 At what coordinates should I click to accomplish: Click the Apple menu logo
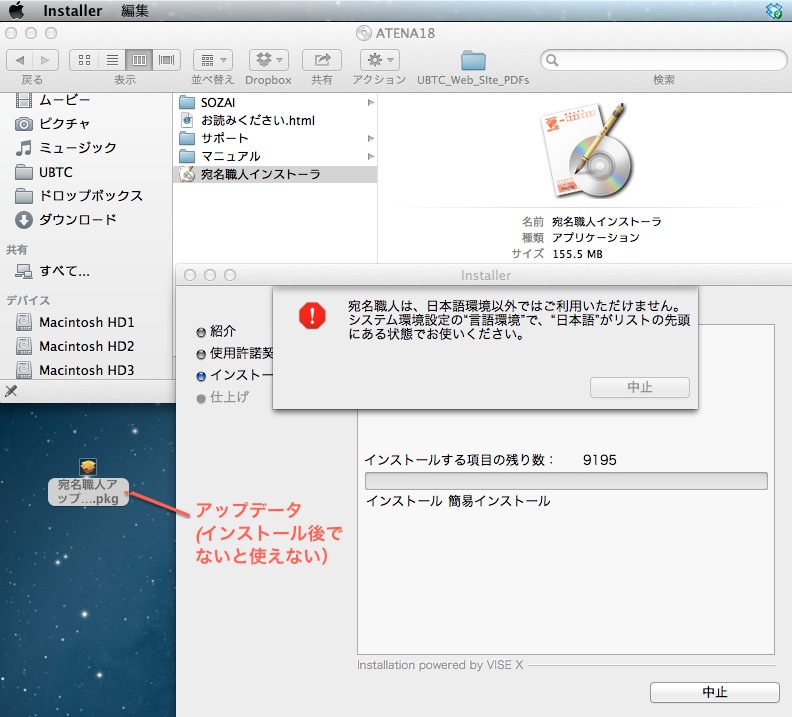tap(16, 11)
